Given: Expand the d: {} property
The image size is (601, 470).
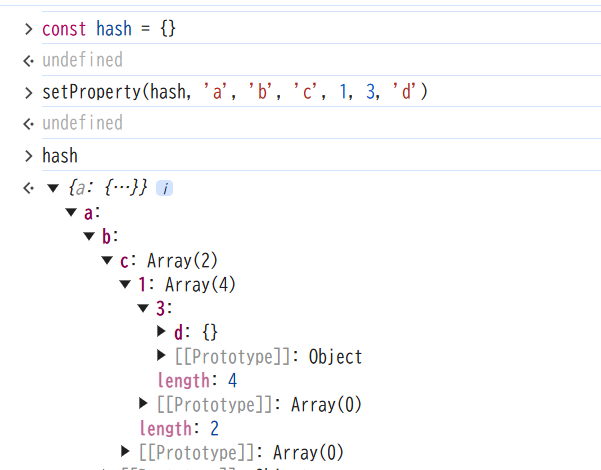Looking at the screenshot, I should click(161, 331).
